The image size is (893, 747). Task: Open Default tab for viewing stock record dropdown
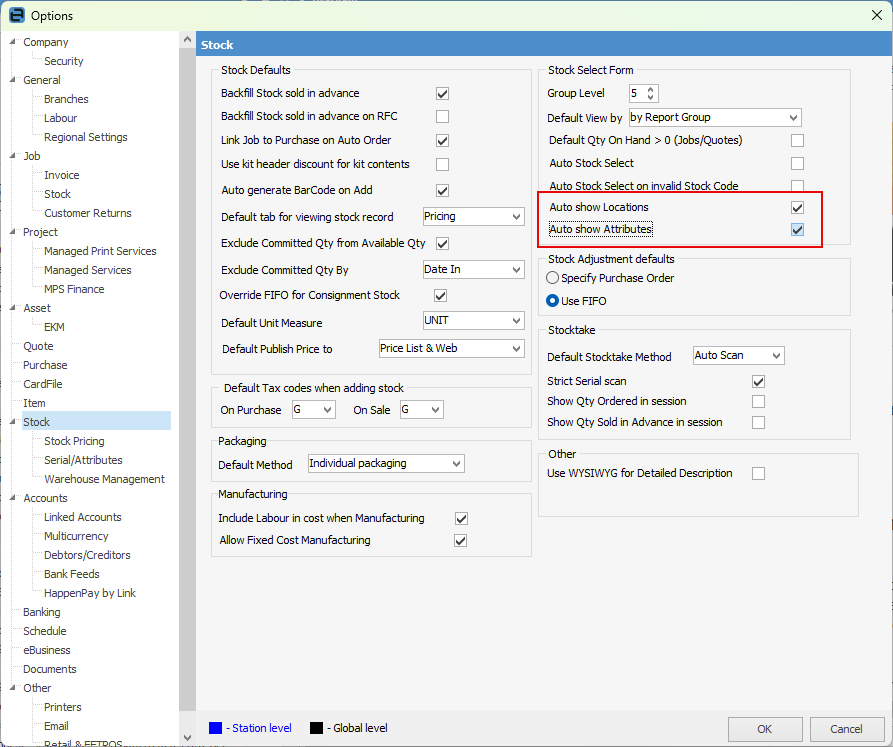(517, 216)
